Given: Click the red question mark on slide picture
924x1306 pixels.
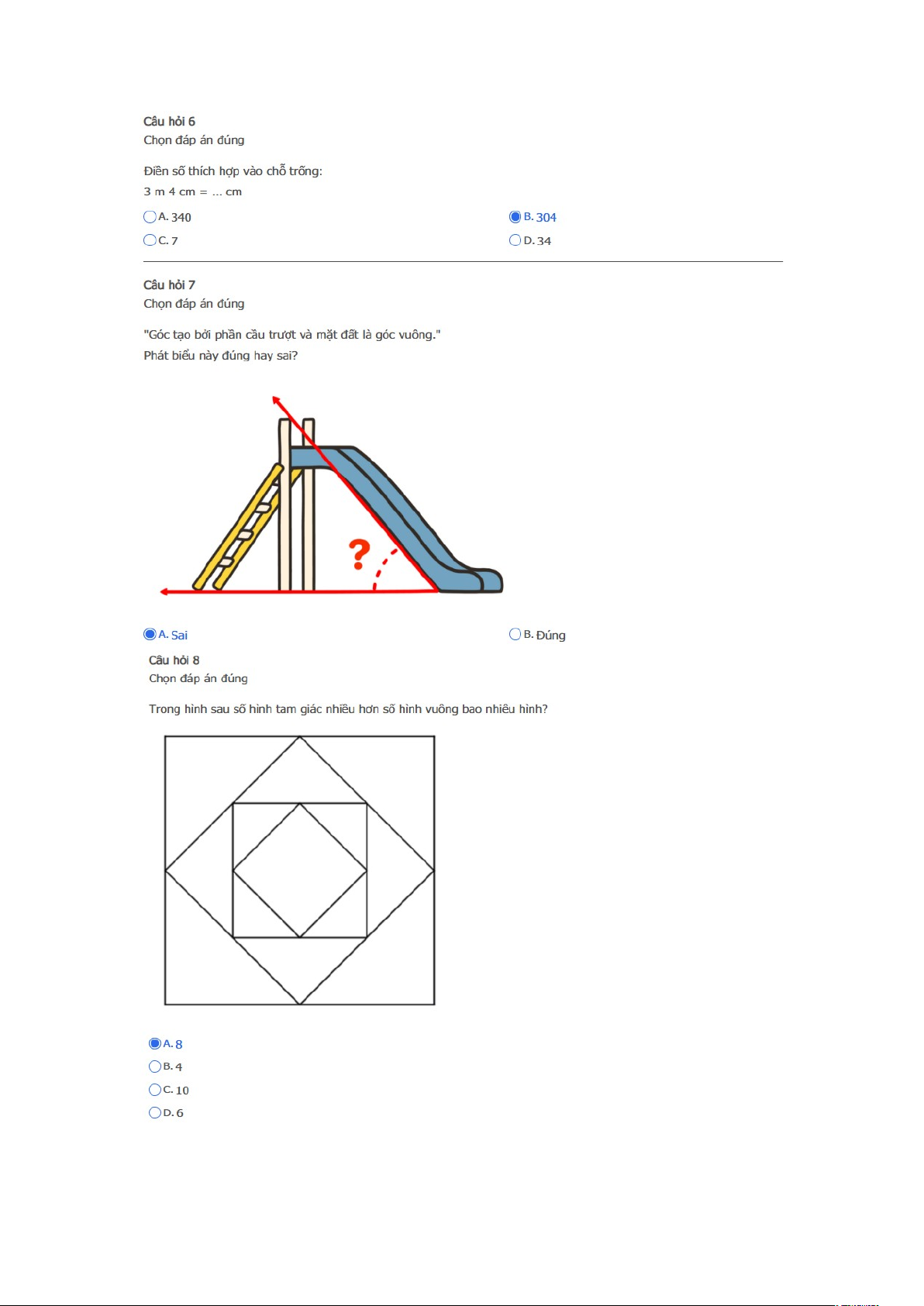Looking at the screenshot, I should 359,554.
